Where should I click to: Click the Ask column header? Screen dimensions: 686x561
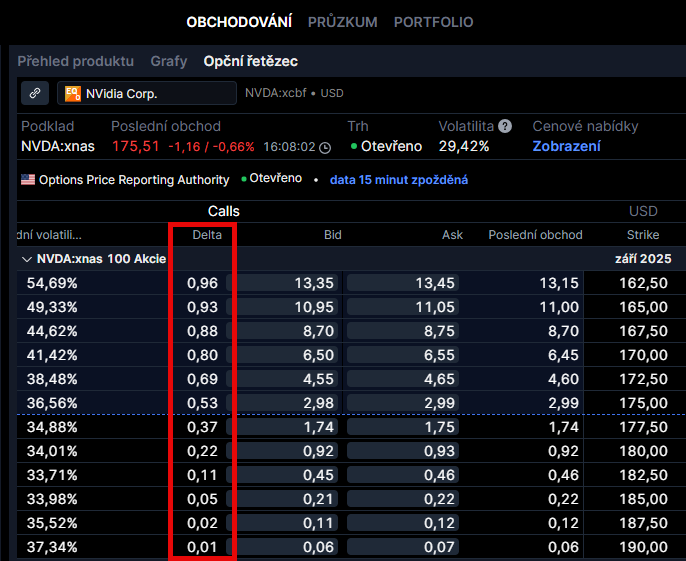452,235
